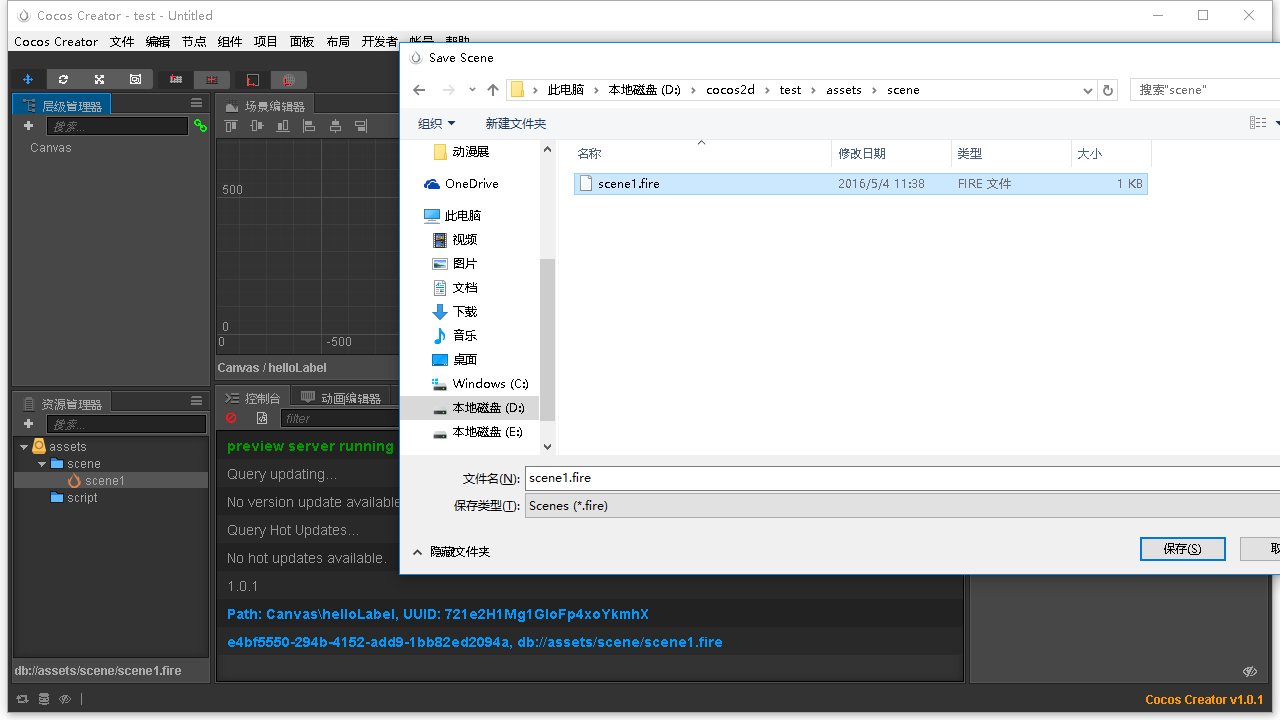The width and height of the screenshot is (1280, 720).
Task: Switch to local coordinate rotation mode
Action: 253,79
